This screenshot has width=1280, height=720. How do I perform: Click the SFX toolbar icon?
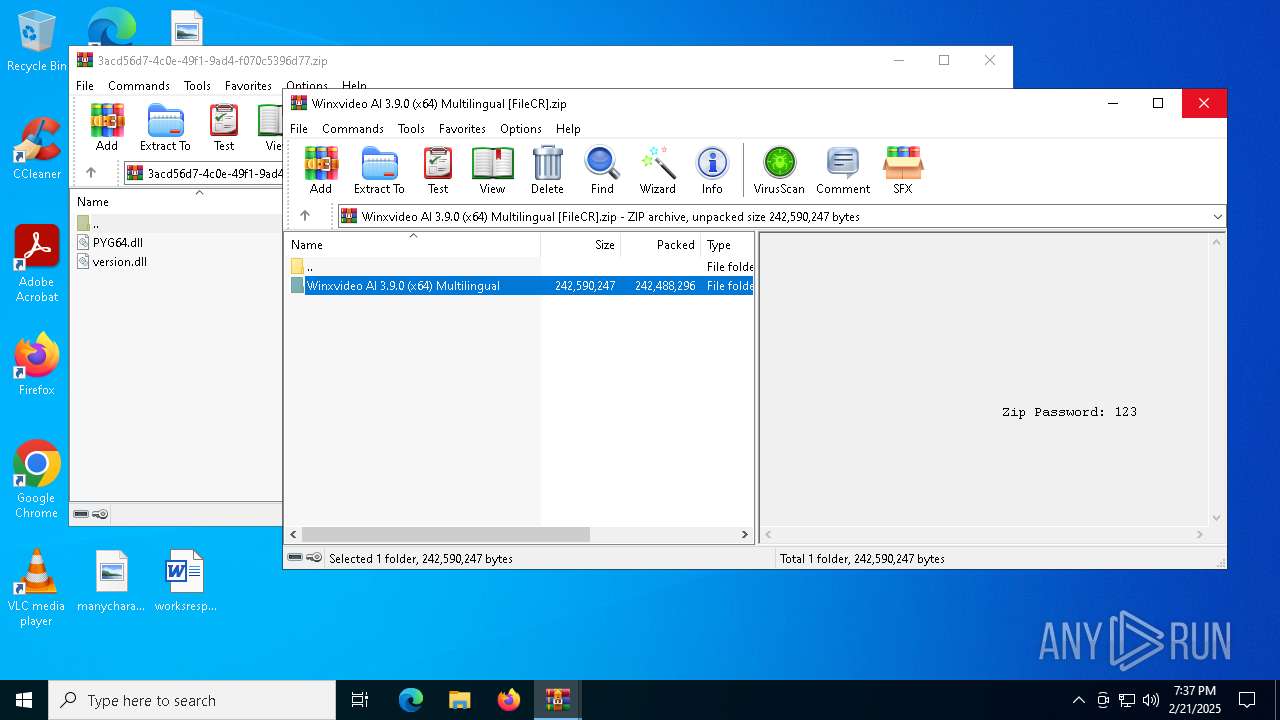click(903, 170)
